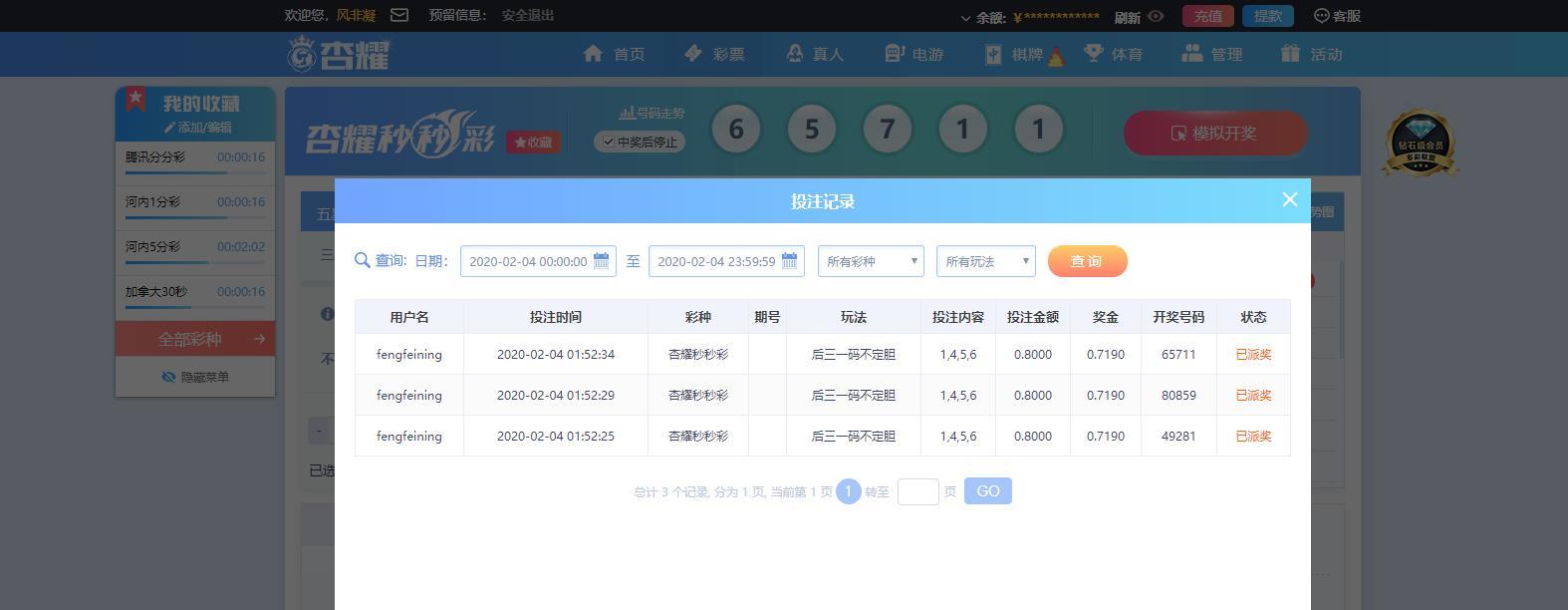This screenshot has width=1568, height=610.
Task: Click the star 收藏 favorite button
Action: pos(533,143)
